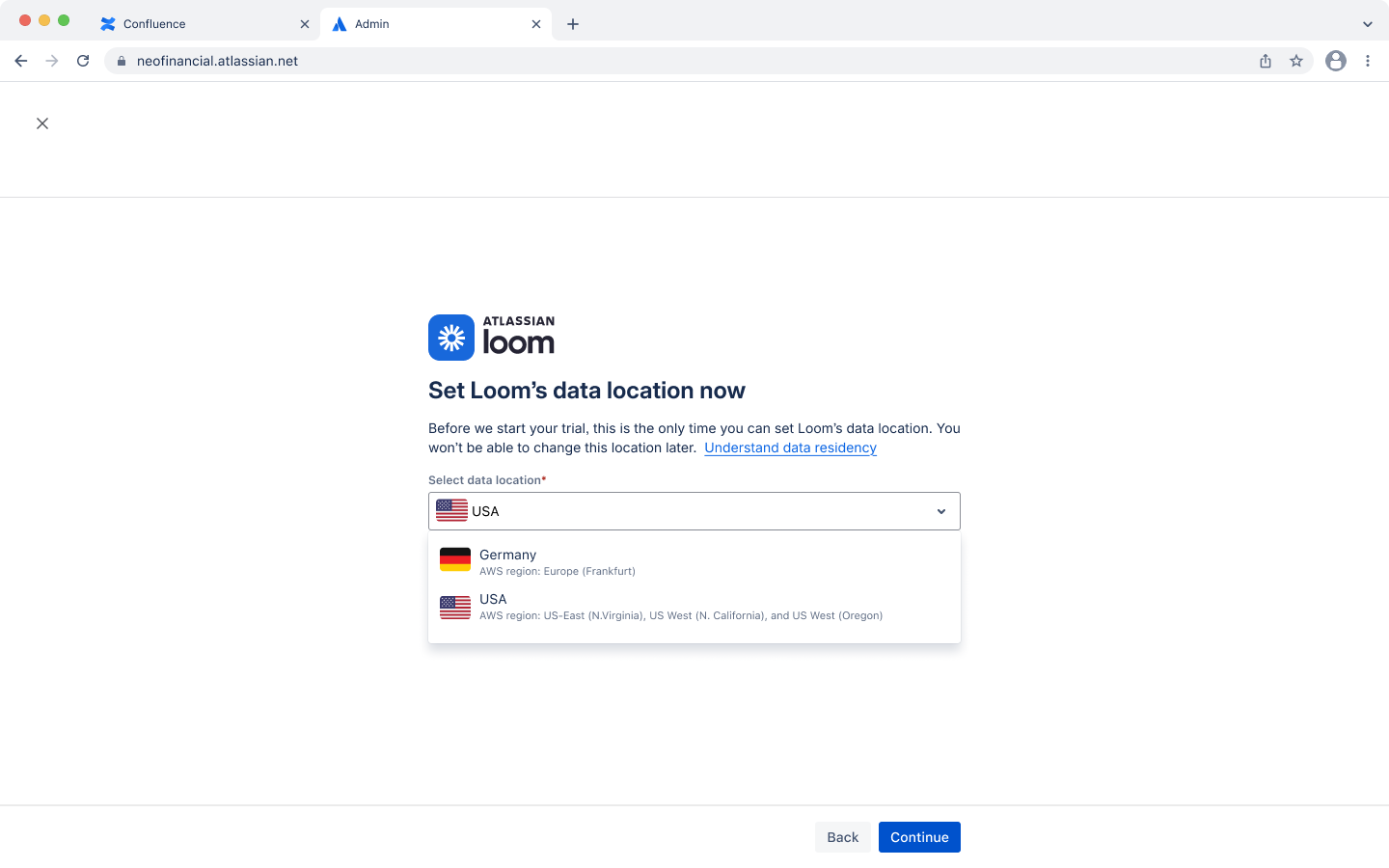Open the Understand data residency link
Viewport: 1389px width, 868px height.
pos(790,448)
